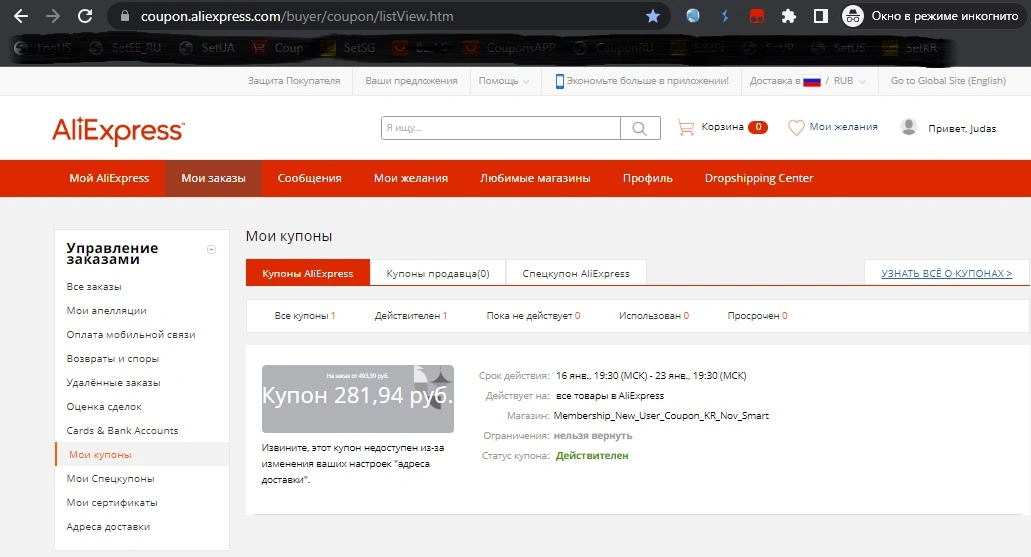Open Адреса доставки in the sidebar

[108, 527]
